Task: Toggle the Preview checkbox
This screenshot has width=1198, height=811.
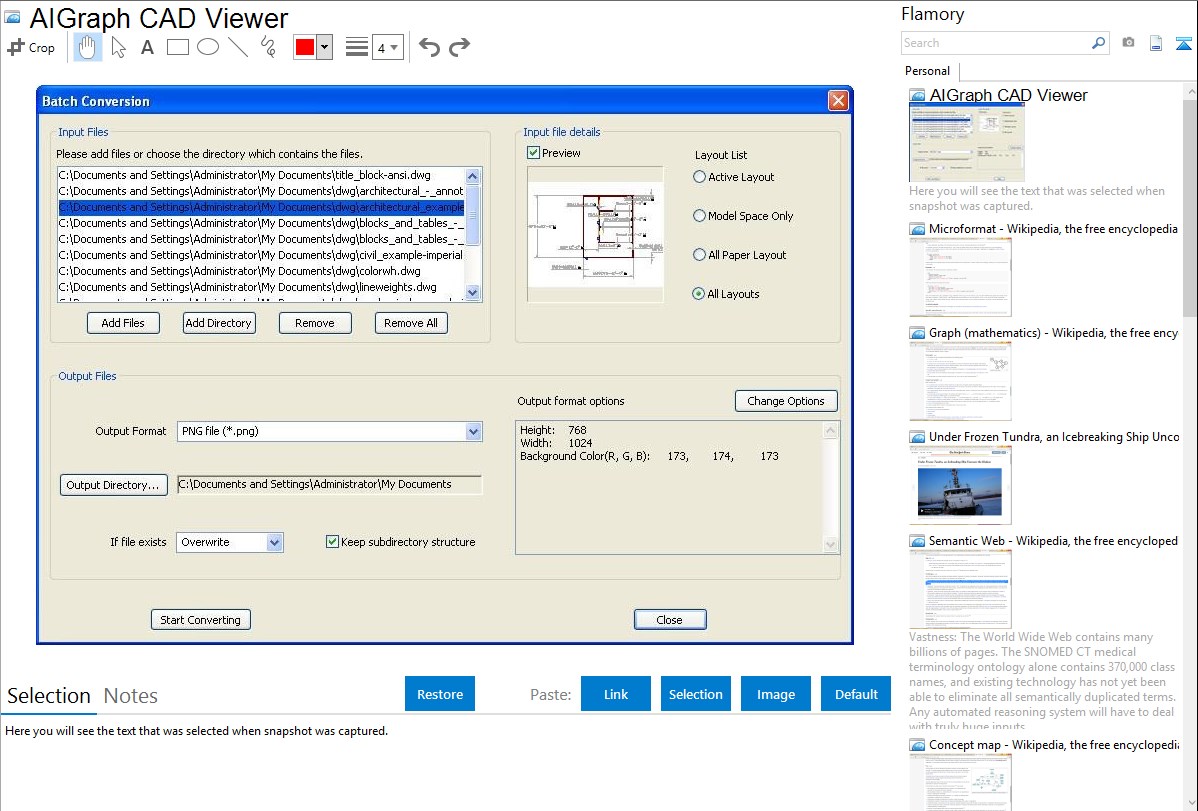Action: click(x=534, y=153)
